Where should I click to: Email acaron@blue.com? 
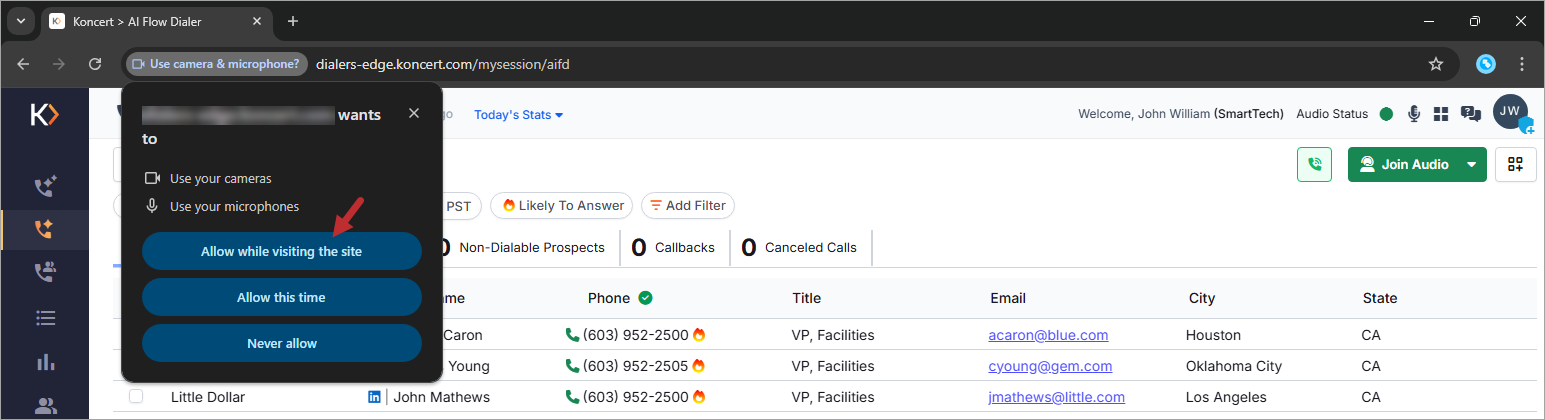coord(1048,335)
